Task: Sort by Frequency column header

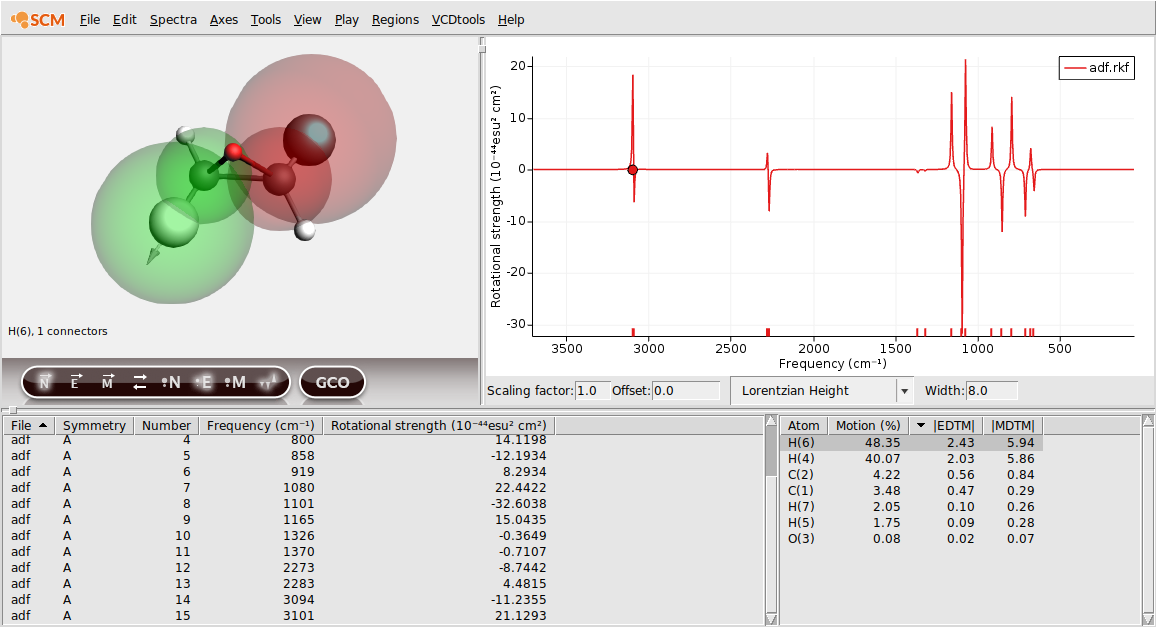Action: pyautogui.click(x=260, y=426)
